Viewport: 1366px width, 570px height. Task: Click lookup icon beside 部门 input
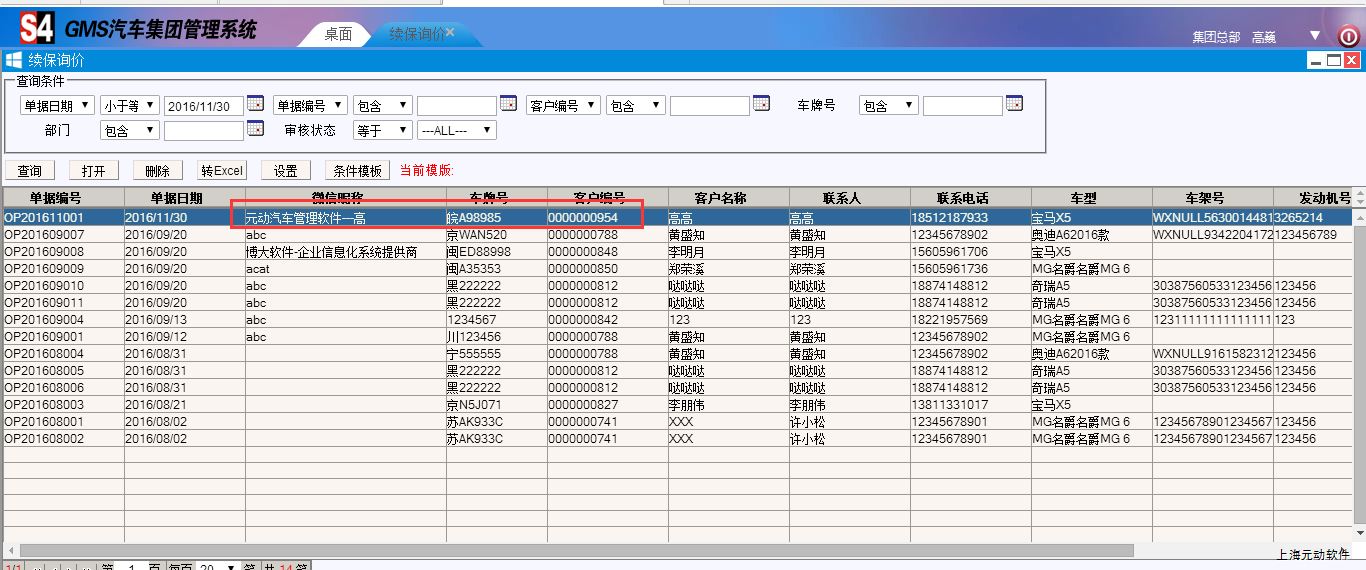tap(255, 129)
